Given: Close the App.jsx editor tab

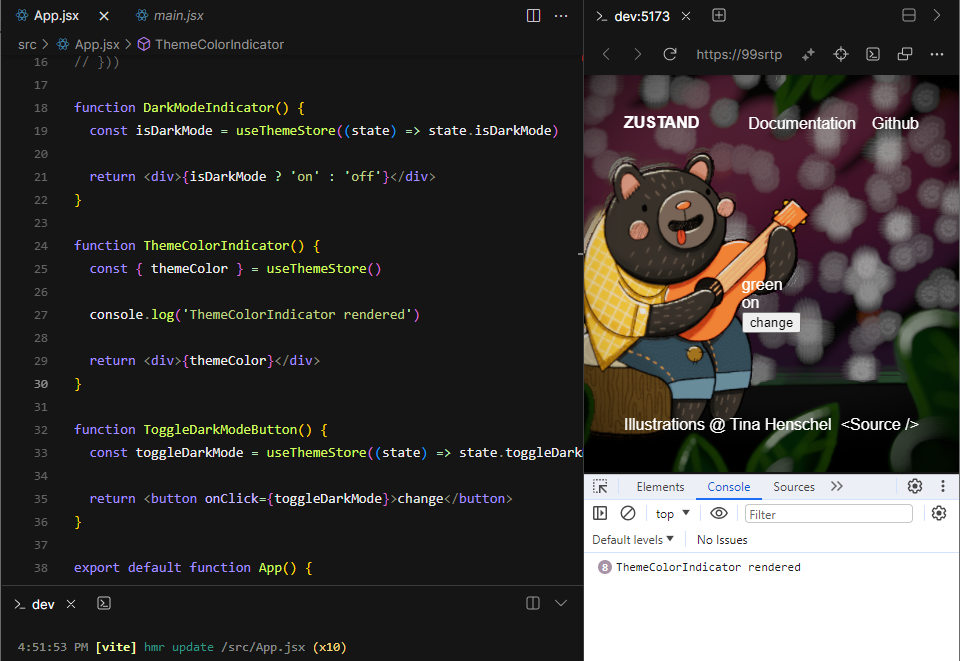Looking at the screenshot, I should [x=104, y=16].
